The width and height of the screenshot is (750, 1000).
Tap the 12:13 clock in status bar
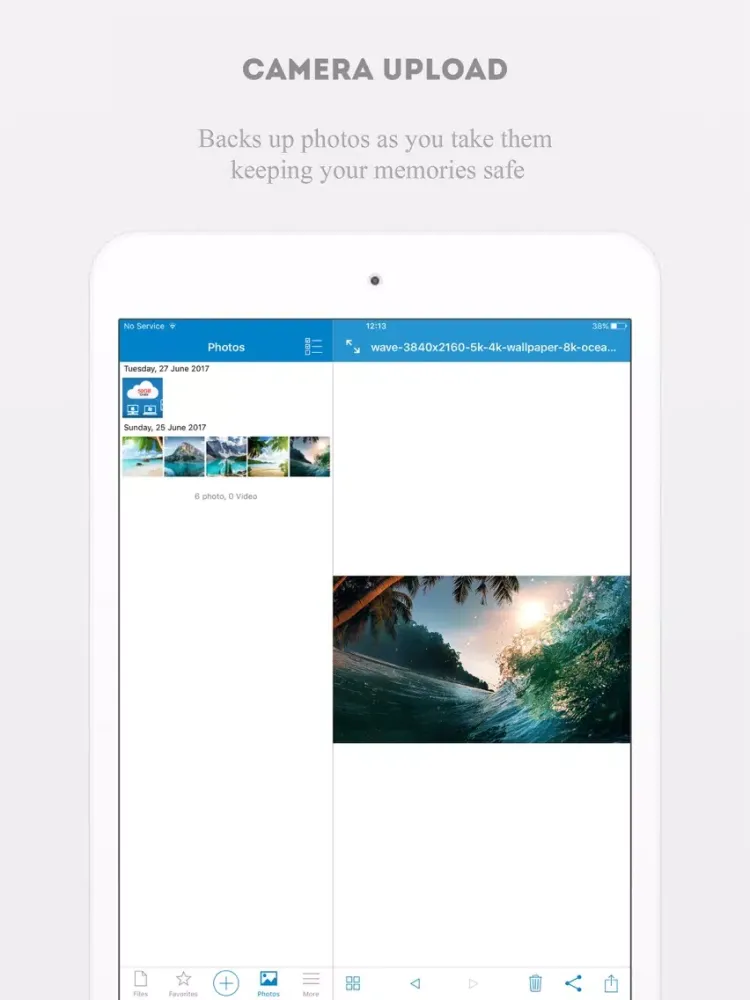coord(376,326)
